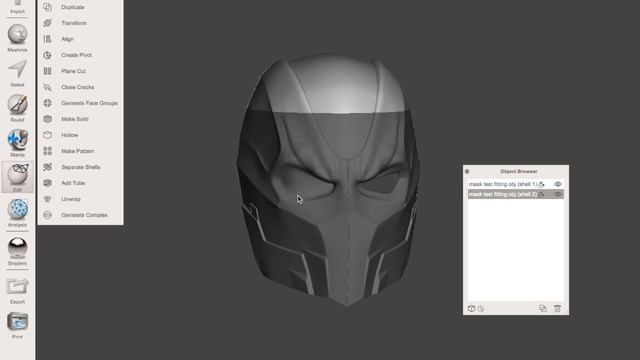Delete object with the trash icon
This screenshot has width=640, height=360.
[558, 309]
